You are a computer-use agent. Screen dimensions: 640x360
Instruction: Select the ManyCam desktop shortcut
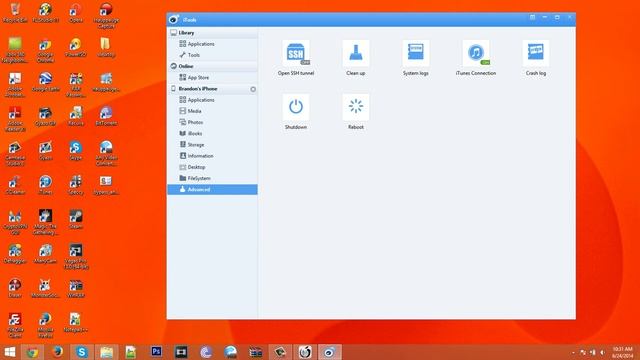[x=45, y=253]
